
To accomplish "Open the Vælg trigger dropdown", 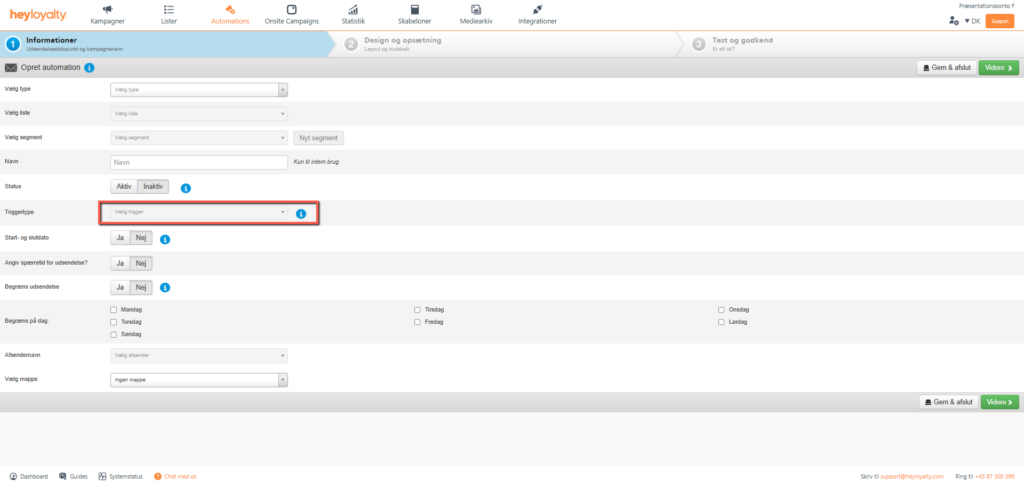I will [x=198, y=212].
